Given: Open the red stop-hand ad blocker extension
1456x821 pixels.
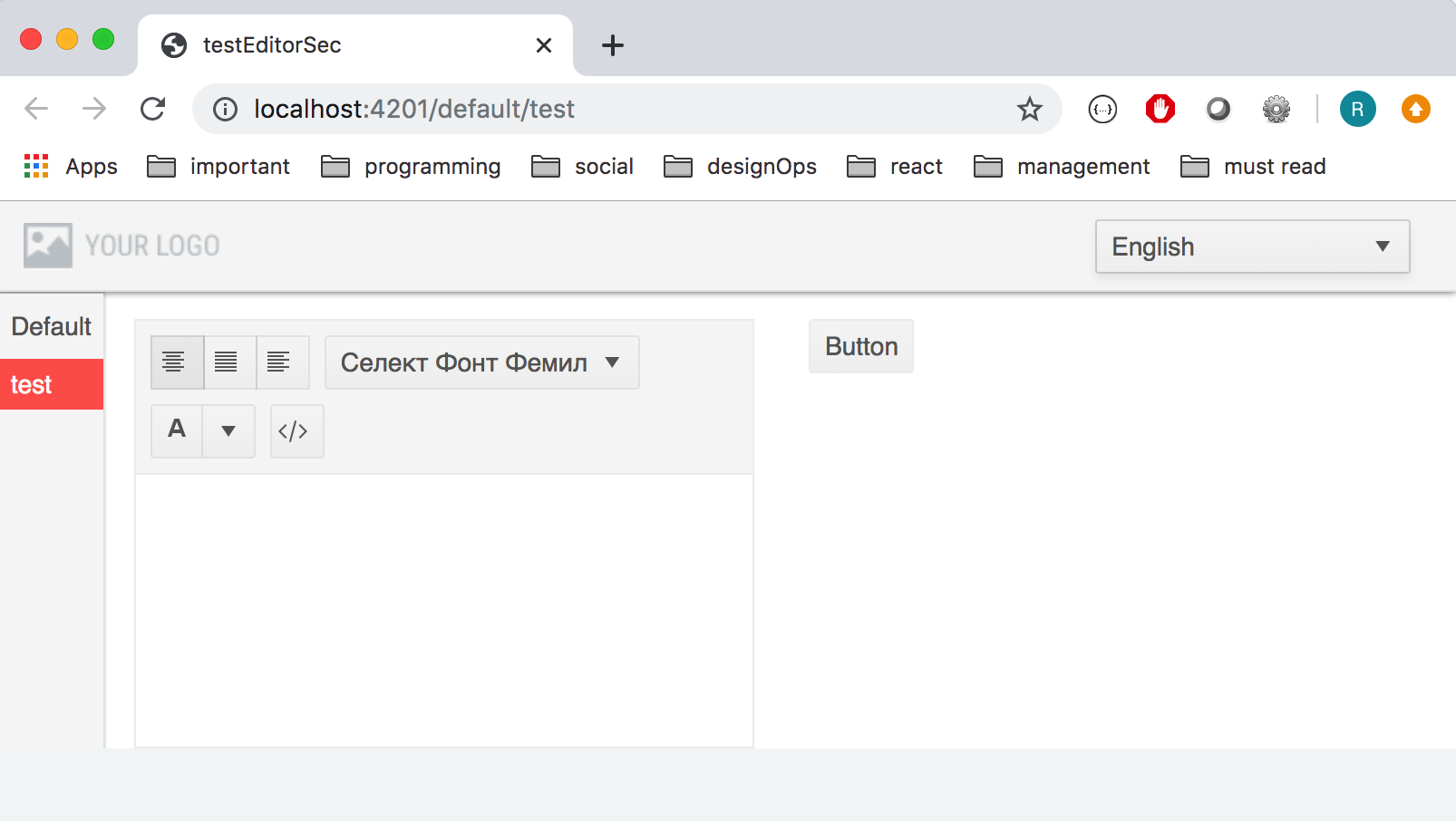Looking at the screenshot, I should [1160, 109].
